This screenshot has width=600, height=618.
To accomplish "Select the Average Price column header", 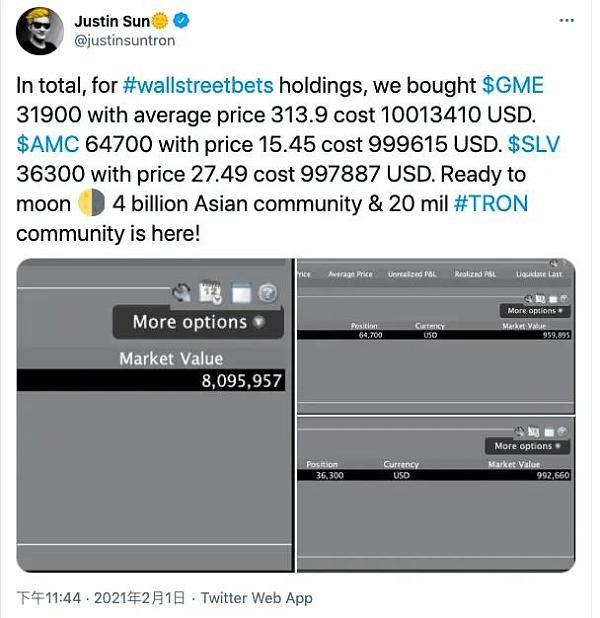I will (x=350, y=274).
